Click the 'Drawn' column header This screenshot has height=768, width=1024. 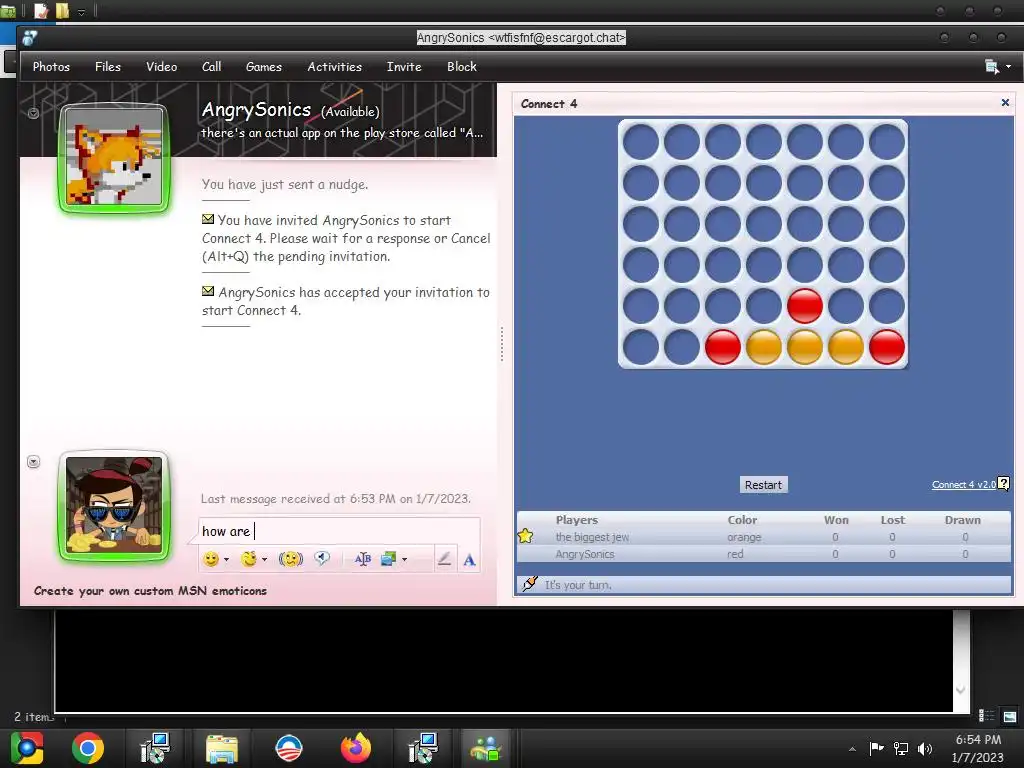(x=963, y=520)
